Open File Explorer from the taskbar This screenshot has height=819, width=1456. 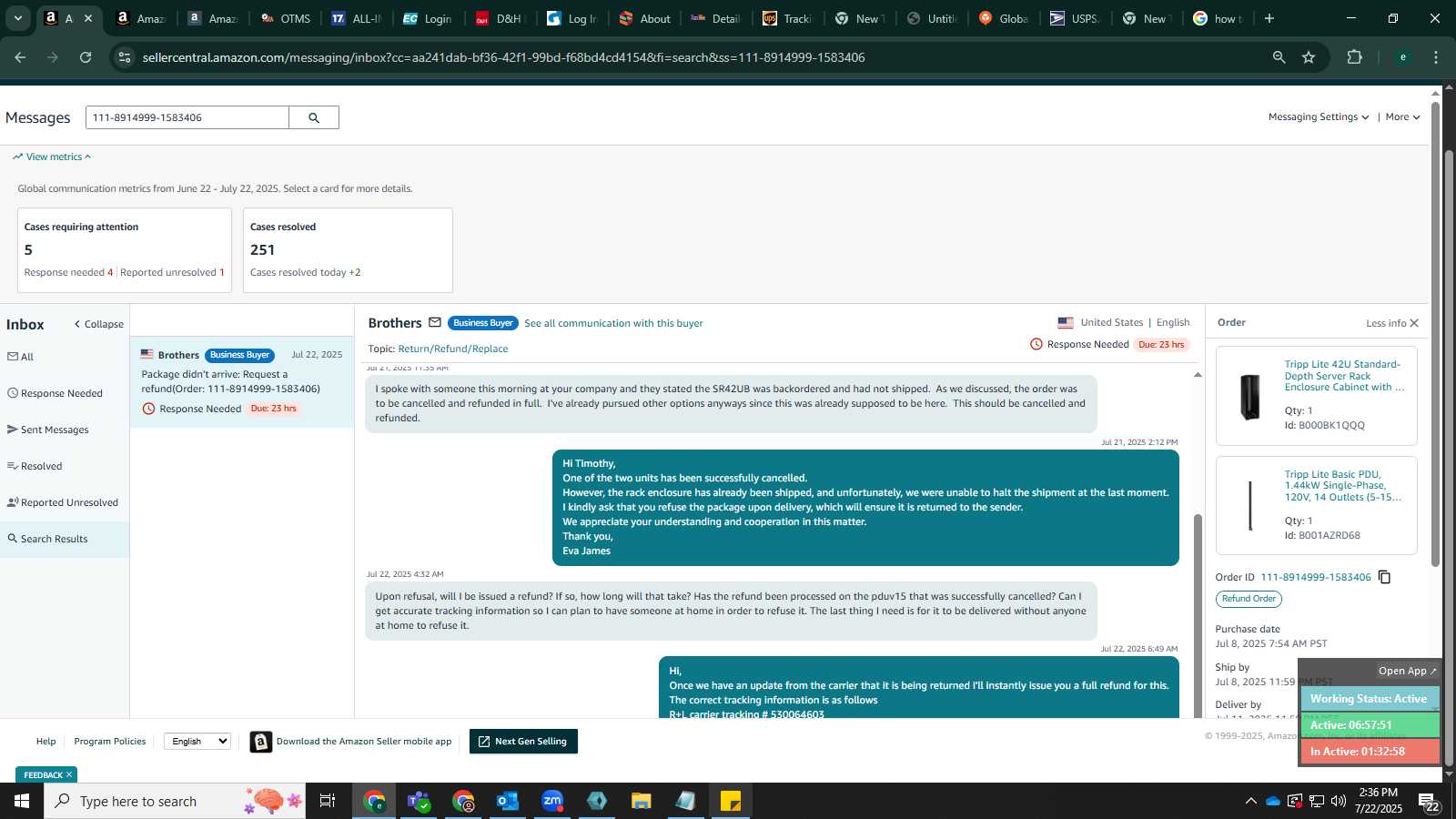pyautogui.click(x=642, y=801)
